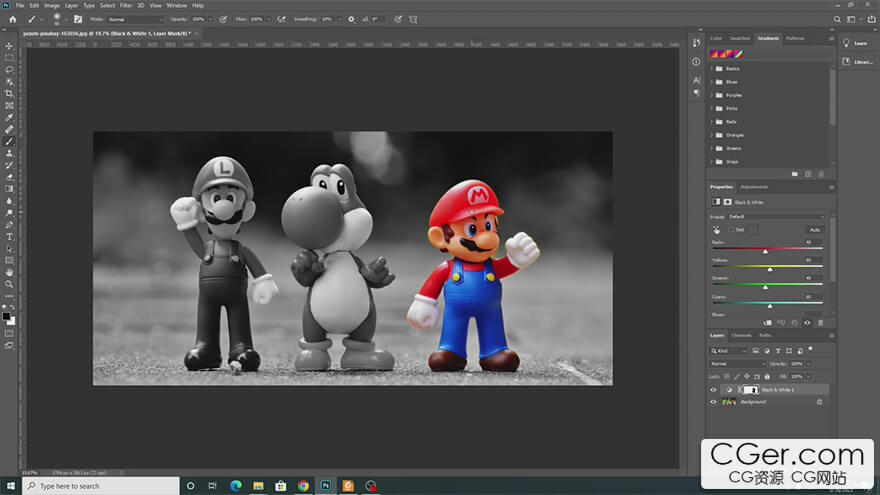880x495 pixels.
Task: Open the Libraries panel button
Action: coord(859,62)
